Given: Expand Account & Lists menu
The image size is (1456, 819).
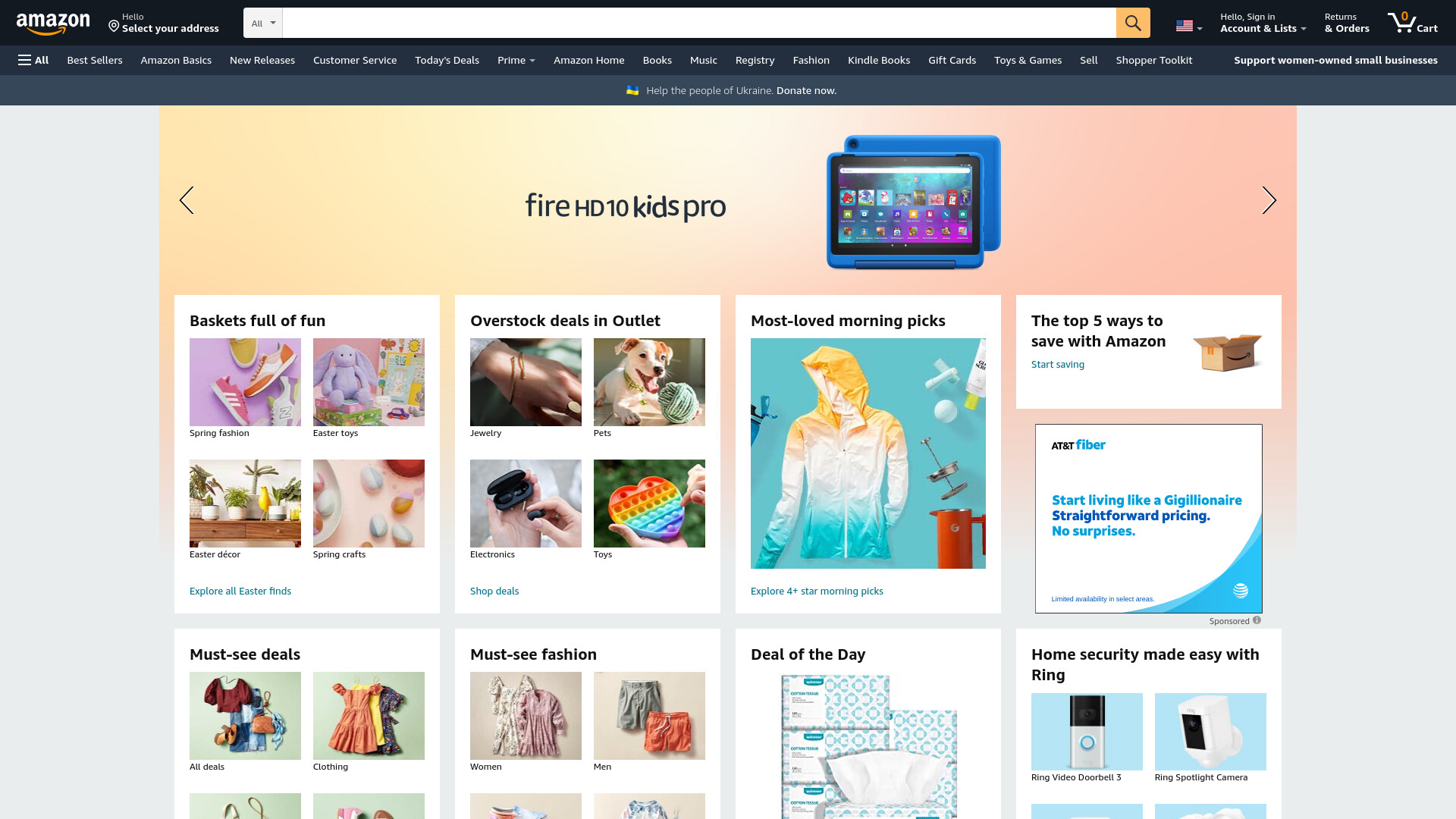Looking at the screenshot, I should [x=1263, y=23].
